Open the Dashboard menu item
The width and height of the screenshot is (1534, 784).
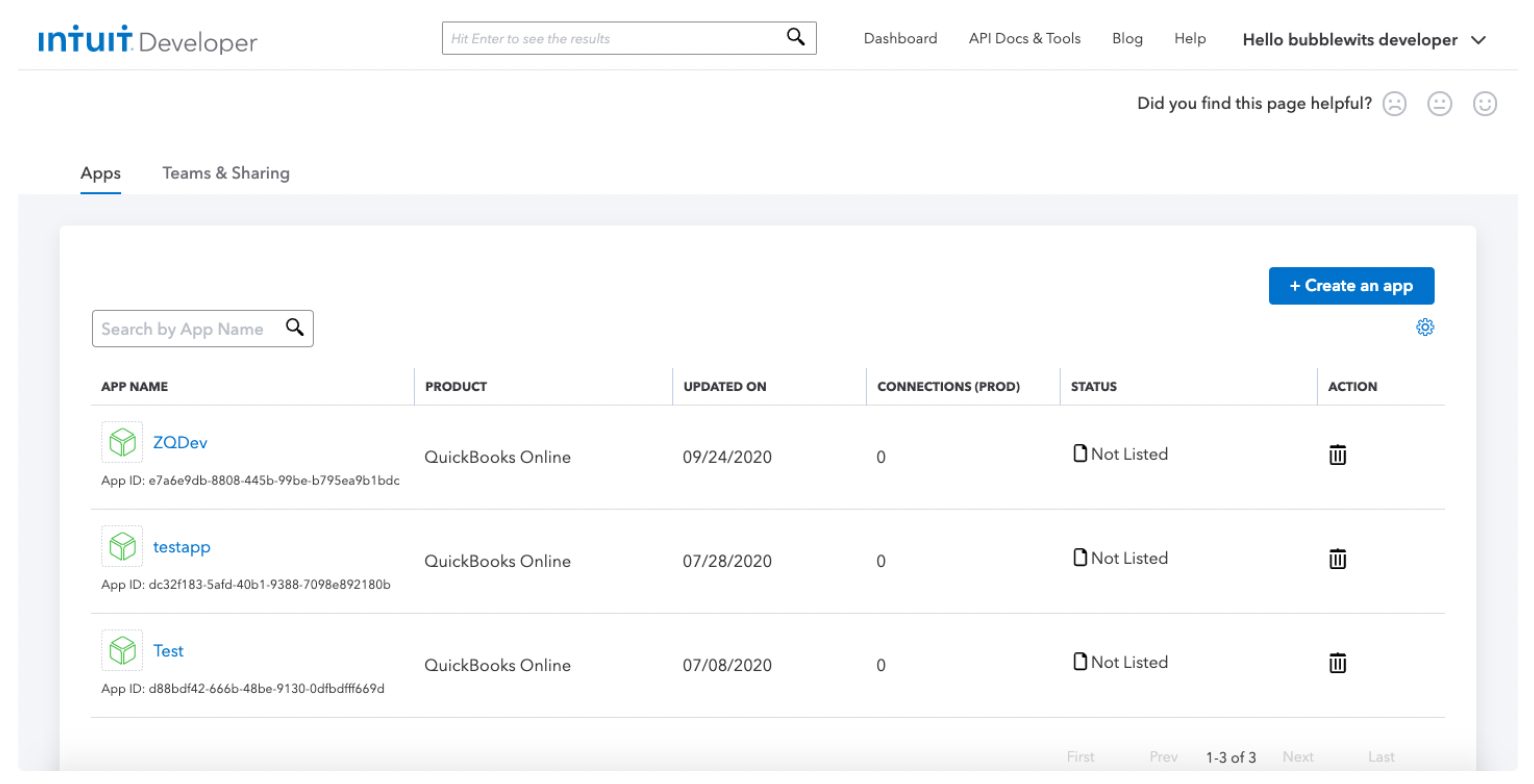coord(900,39)
